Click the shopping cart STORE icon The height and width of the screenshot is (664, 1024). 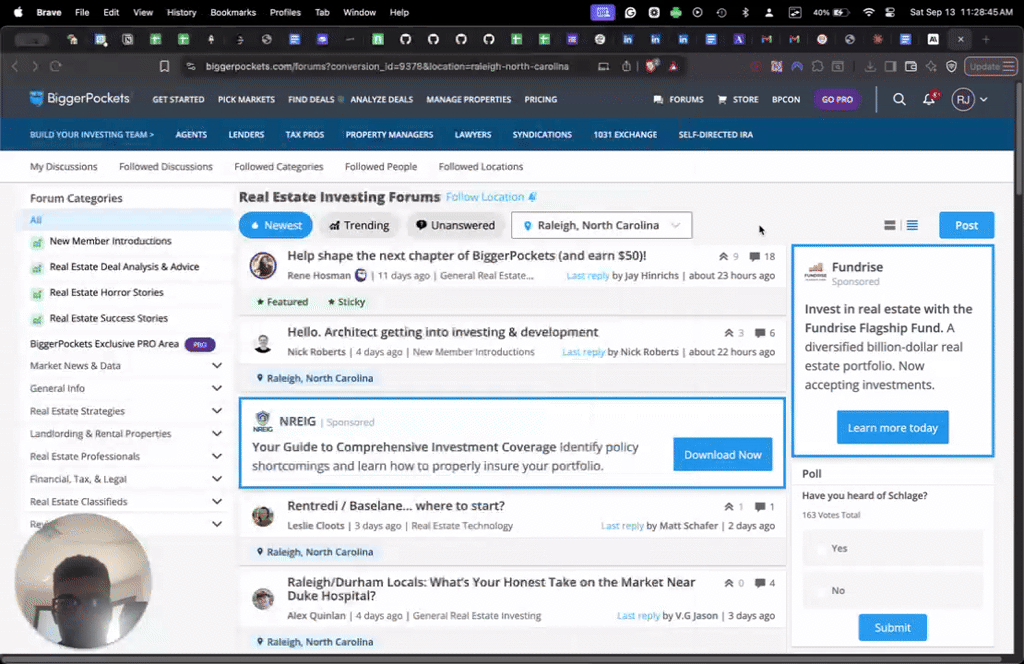click(x=722, y=99)
